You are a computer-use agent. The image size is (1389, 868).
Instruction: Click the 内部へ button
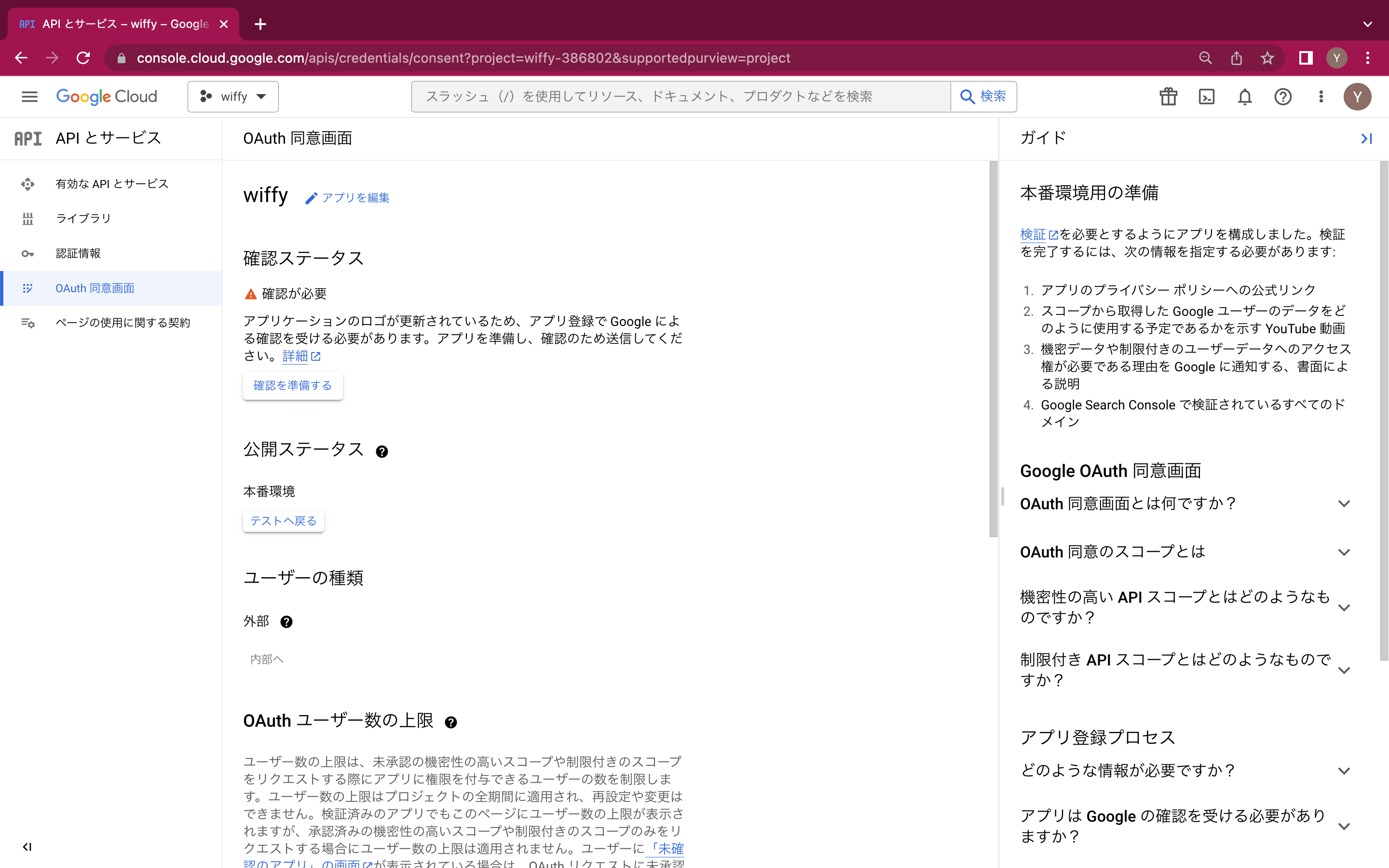point(267,659)
